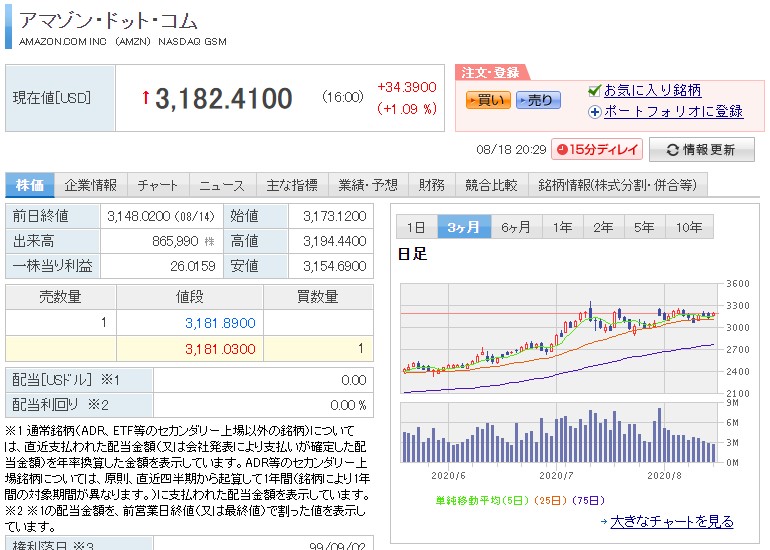Click the dividend amount 0.00
770x550 pixels.
tap(354, 380)
